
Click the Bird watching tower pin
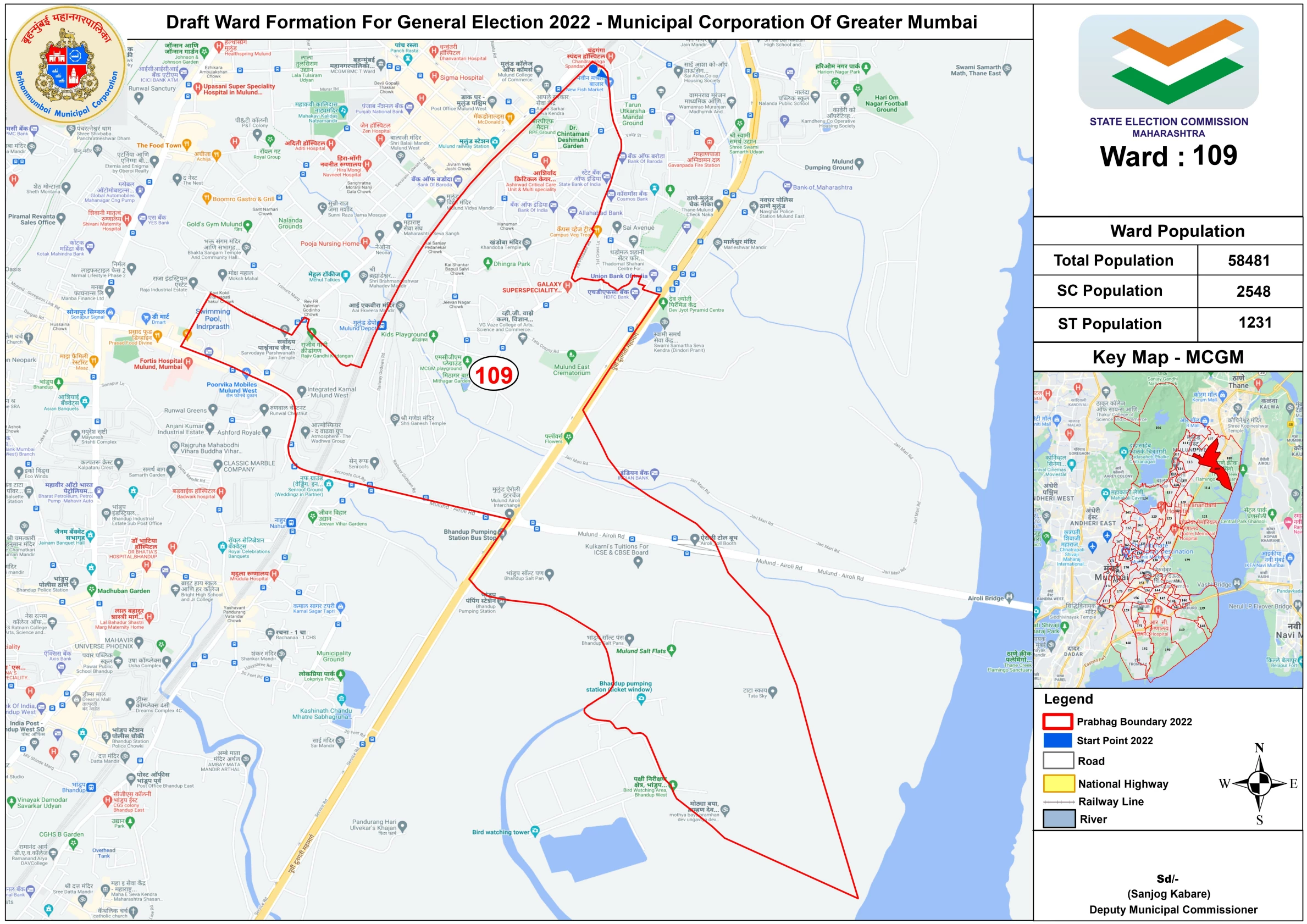tap(535, 831)
